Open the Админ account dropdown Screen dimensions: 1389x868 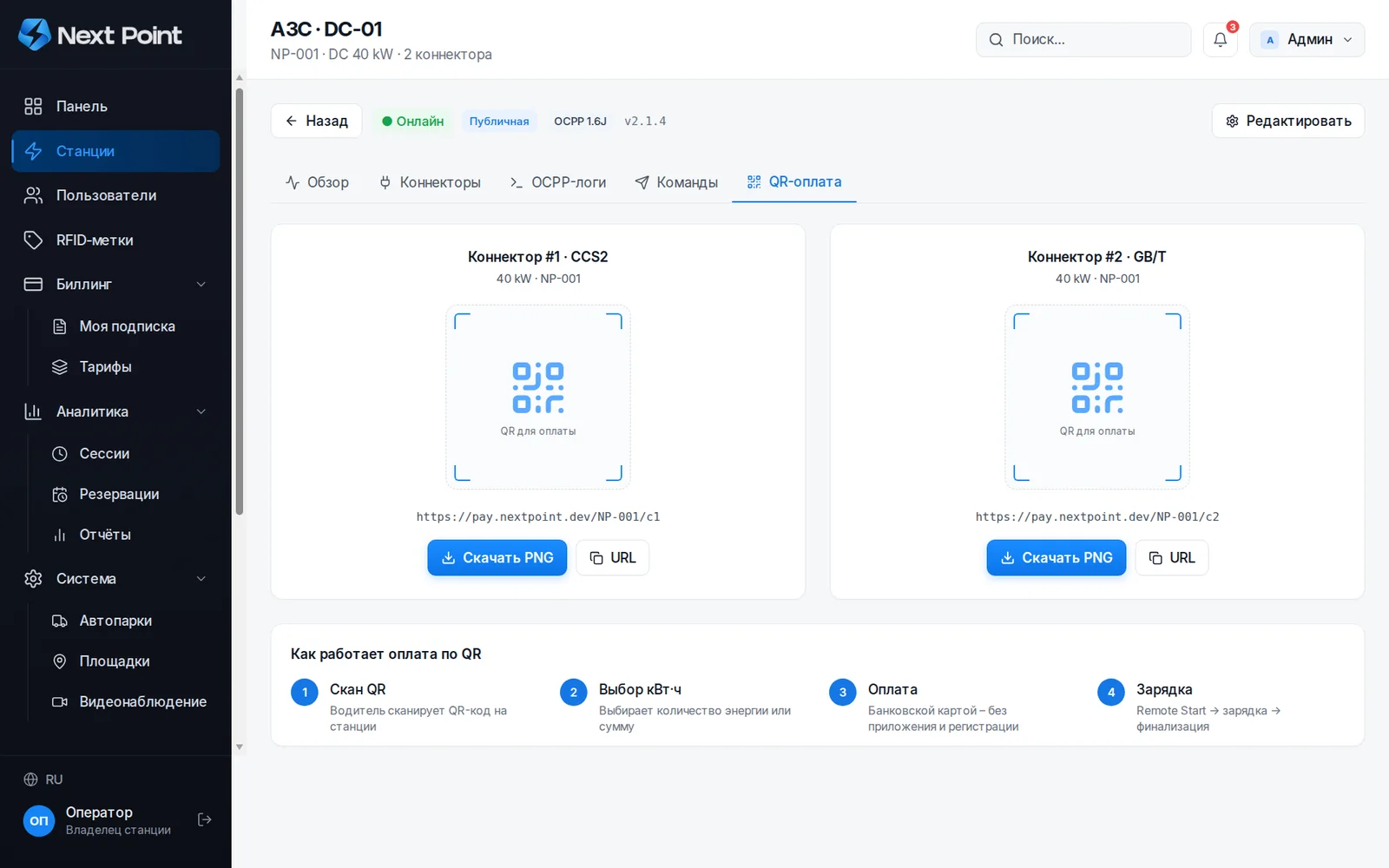[1307, 39]
